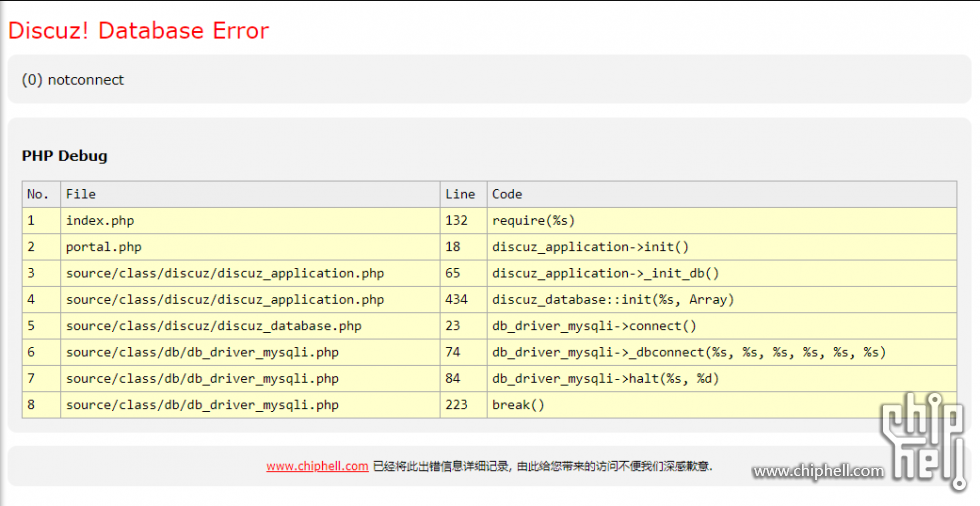Select the portal.php file cell
Screen dimensions: 980x506
[250, 247]
